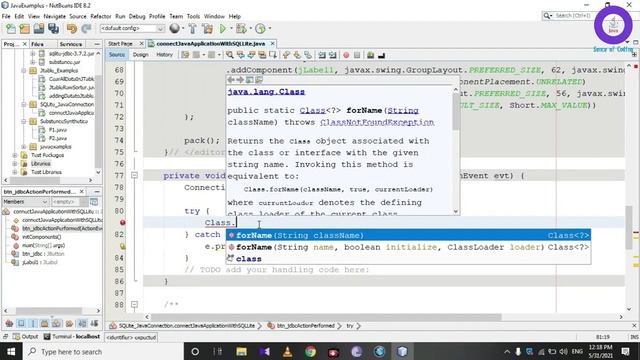Select the Design view button

[140, 55]
